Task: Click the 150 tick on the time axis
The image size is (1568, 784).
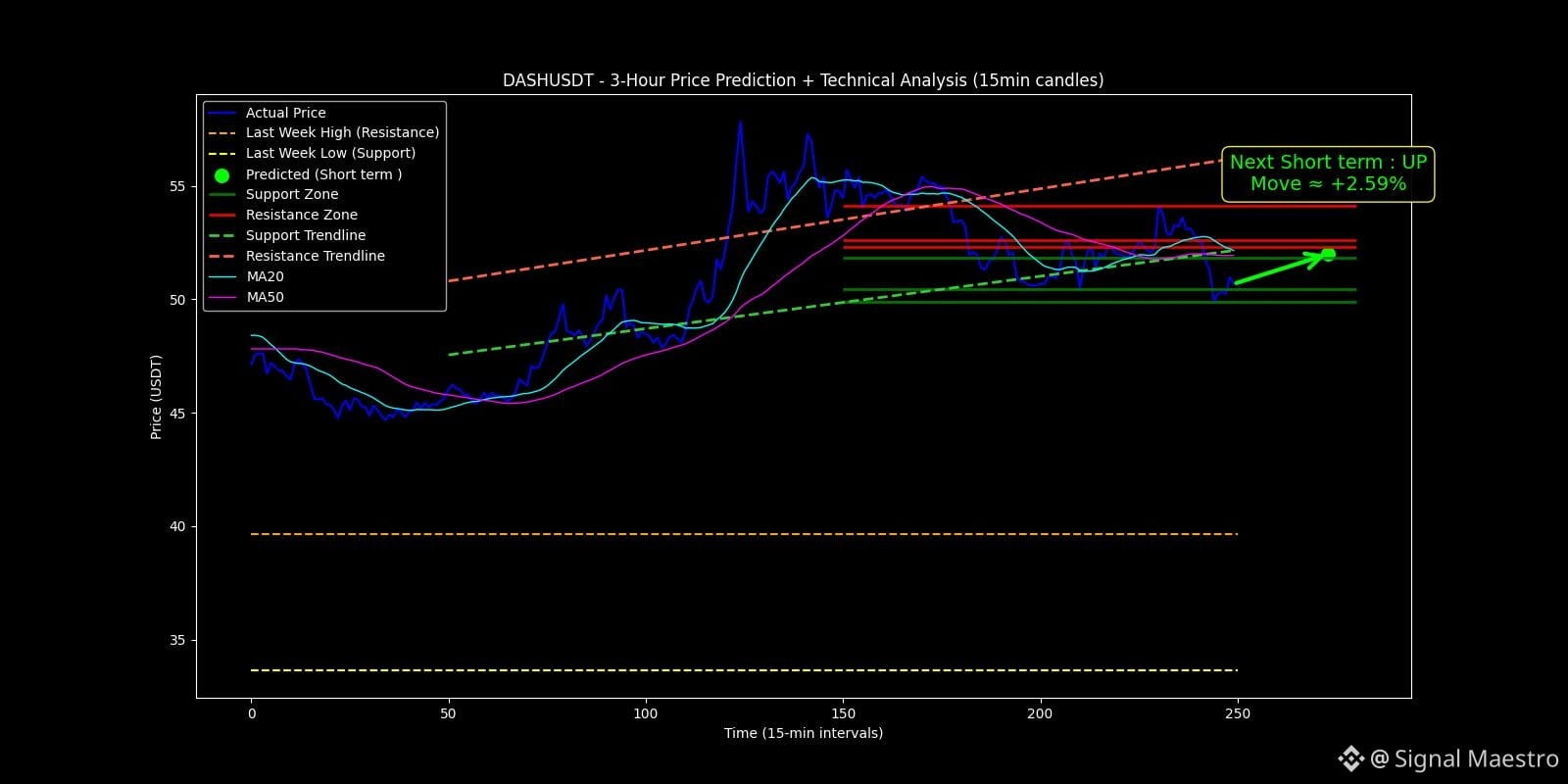Action: (x=843, y=713)
